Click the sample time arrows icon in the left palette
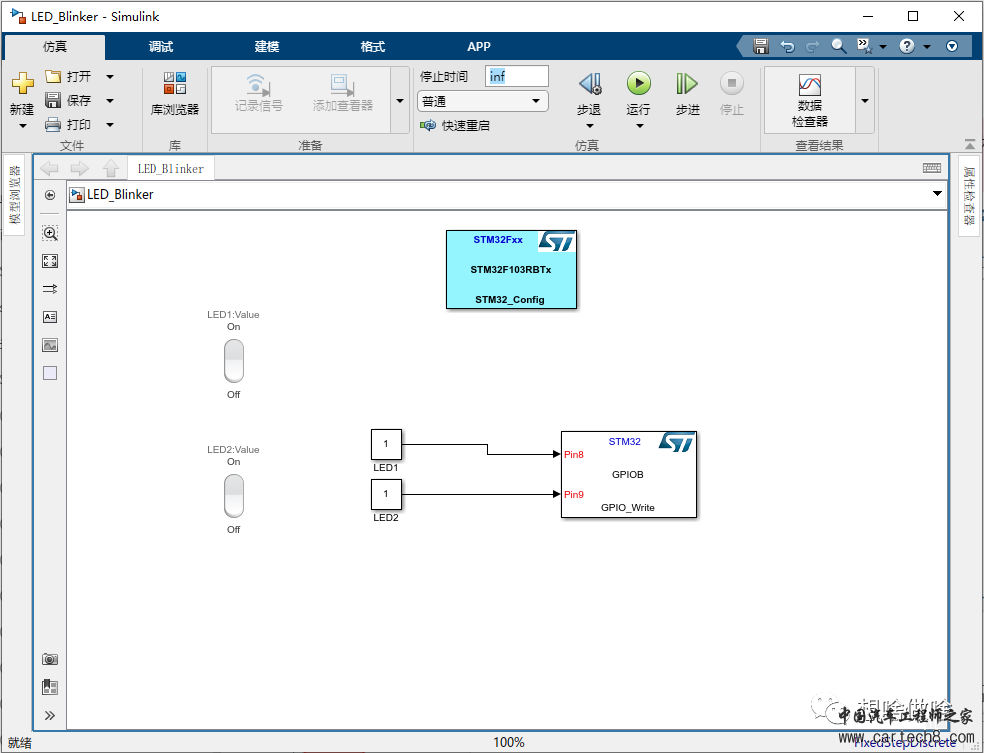The height and width of the screenshot is (753, 984). (50, 289)
